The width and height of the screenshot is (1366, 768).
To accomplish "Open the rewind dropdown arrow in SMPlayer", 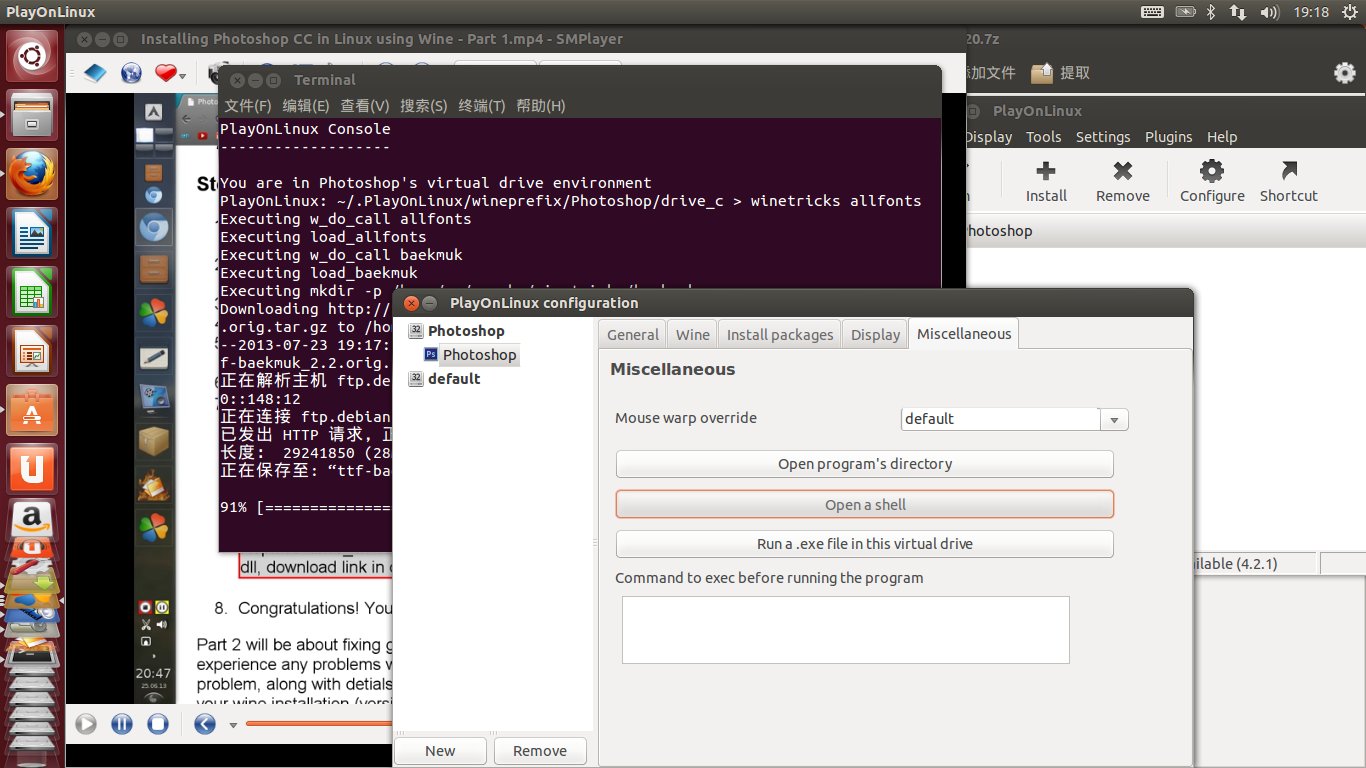I will pos(233,725).
